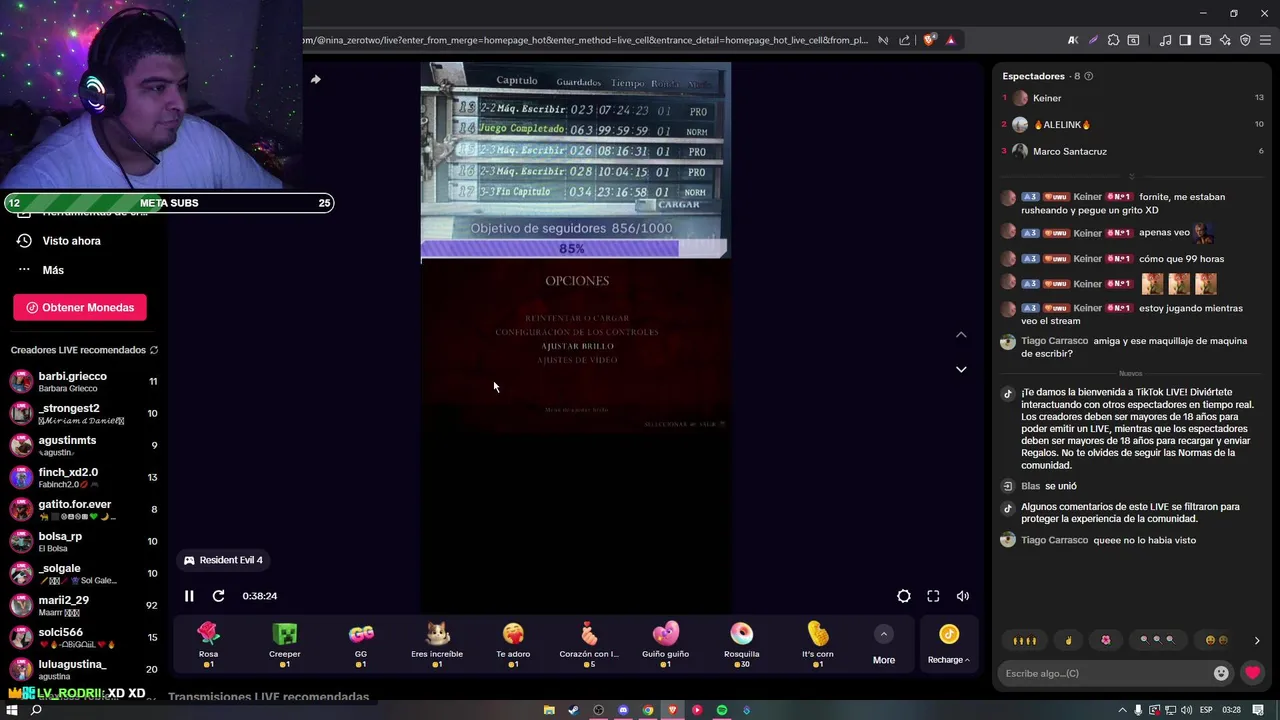
Task: Open browser extensions puzzle icon
Action: point(1113,40)
